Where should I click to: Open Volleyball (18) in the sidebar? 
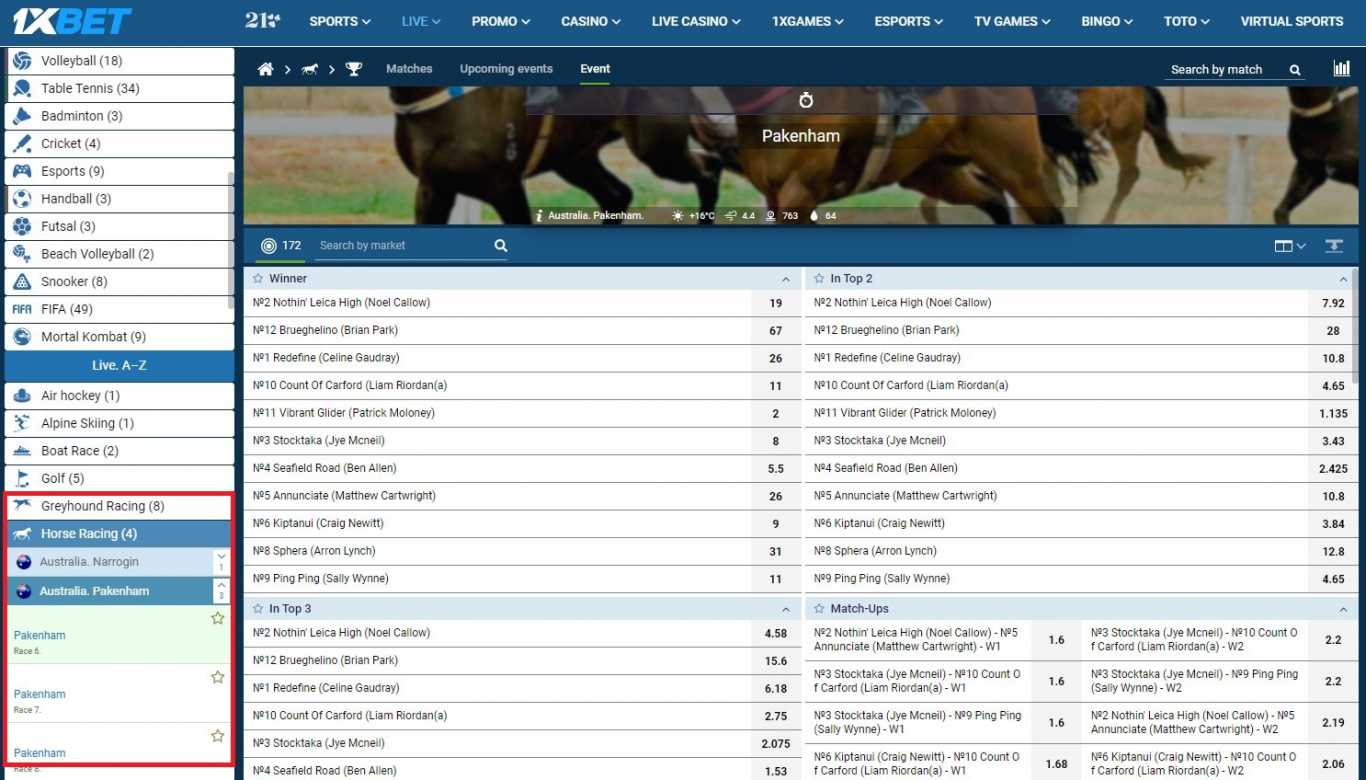[x=119, y=61]
